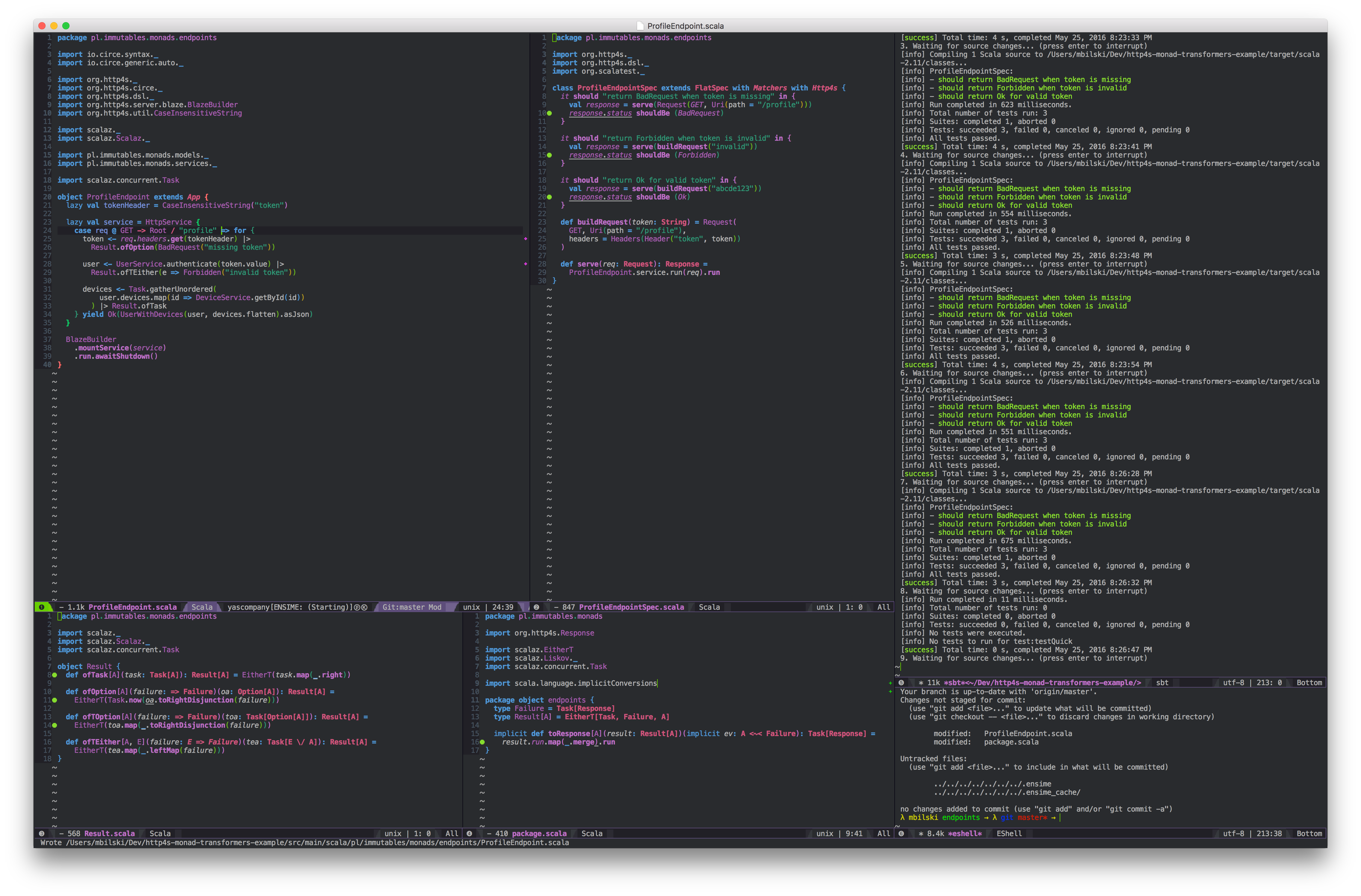1361x896 pixels.
Task: Click window number badge beside Result.scala modeline
Action: [x=42, y=834]
